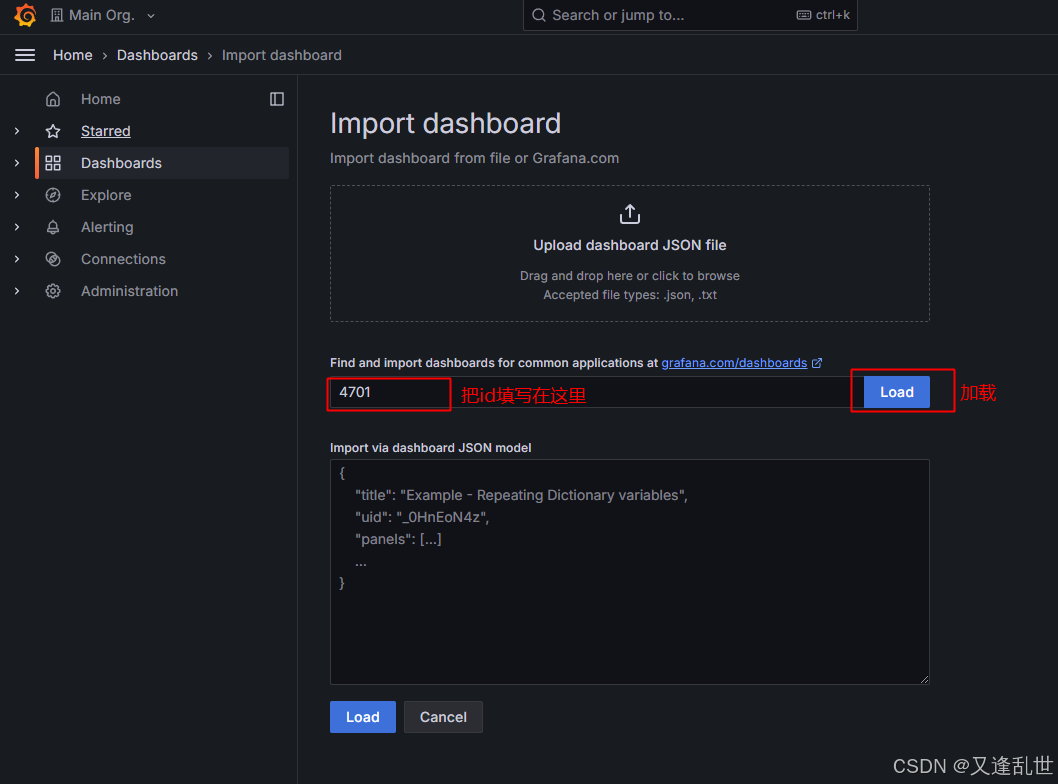Image resolution: width=1058 pixels, height=784 pixels.
Task: Click Upload dashboard JSON file text
Action: (x=630, y=246)
